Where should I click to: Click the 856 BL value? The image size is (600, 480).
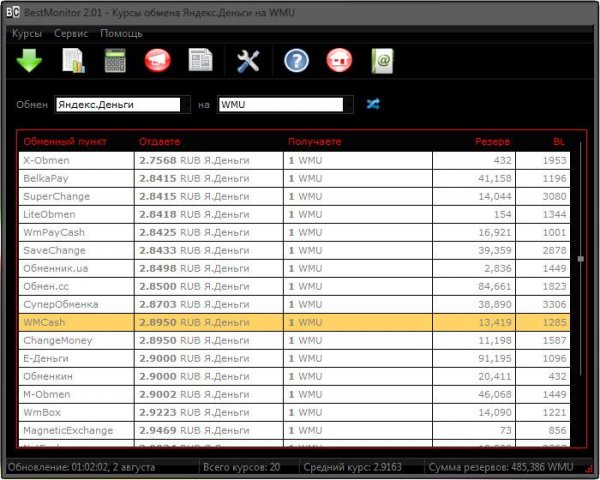coord(557,430)
